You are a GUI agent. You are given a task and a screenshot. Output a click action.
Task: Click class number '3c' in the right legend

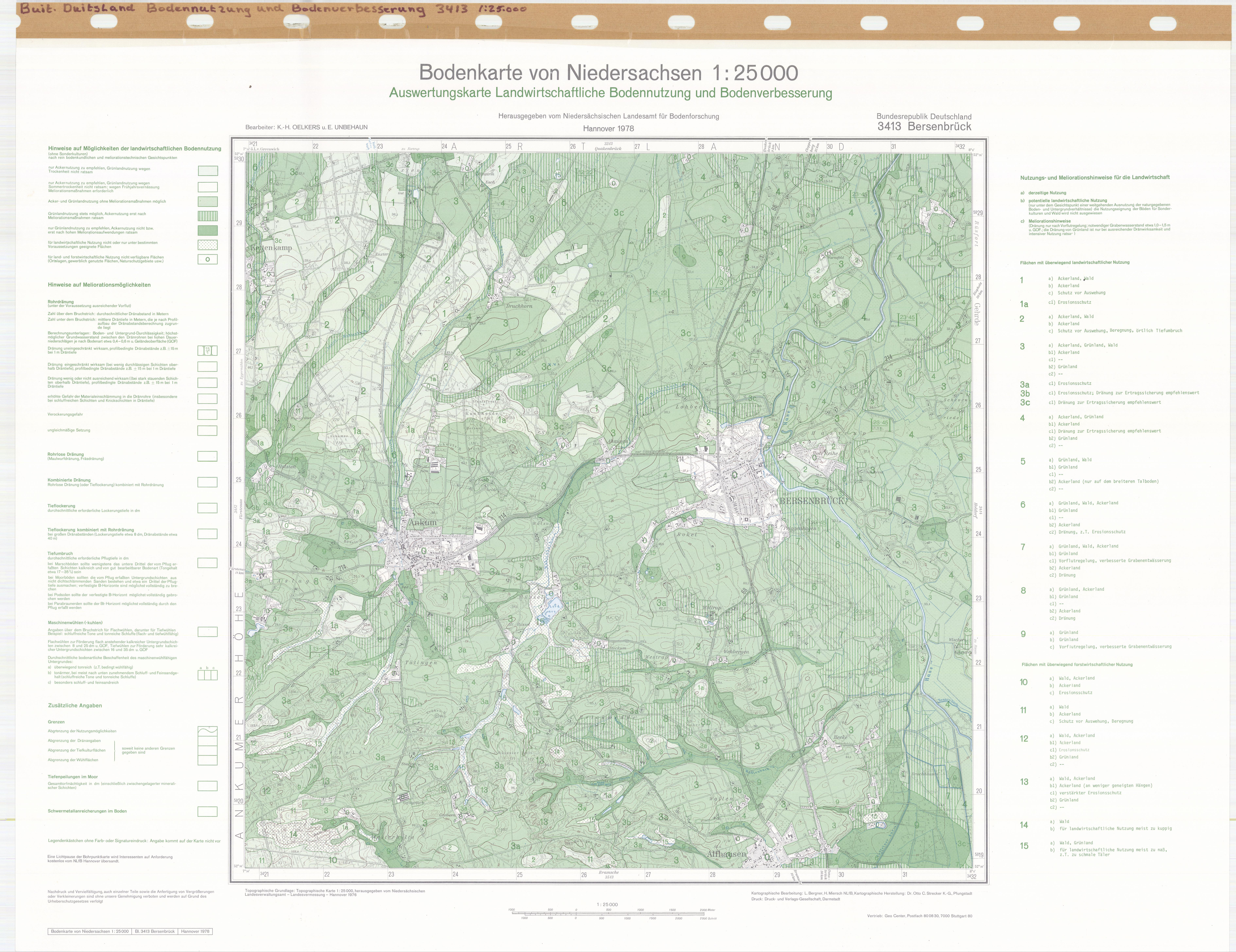point(1025,403)
